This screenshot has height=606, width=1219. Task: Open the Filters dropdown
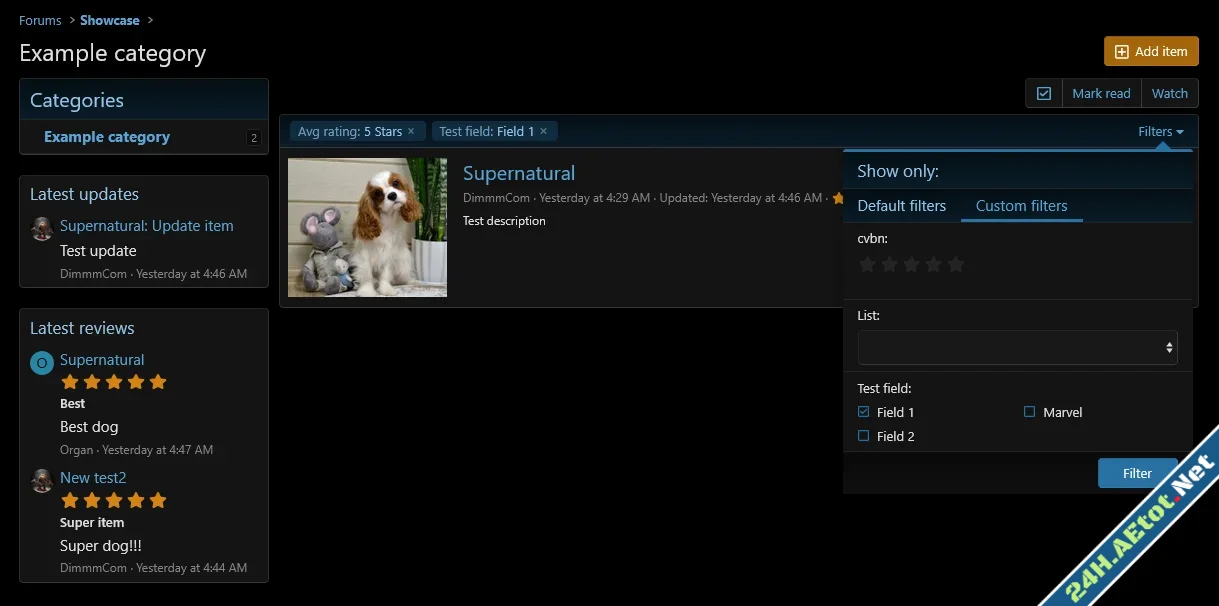pyautogui.click(x=1158, y=131)
